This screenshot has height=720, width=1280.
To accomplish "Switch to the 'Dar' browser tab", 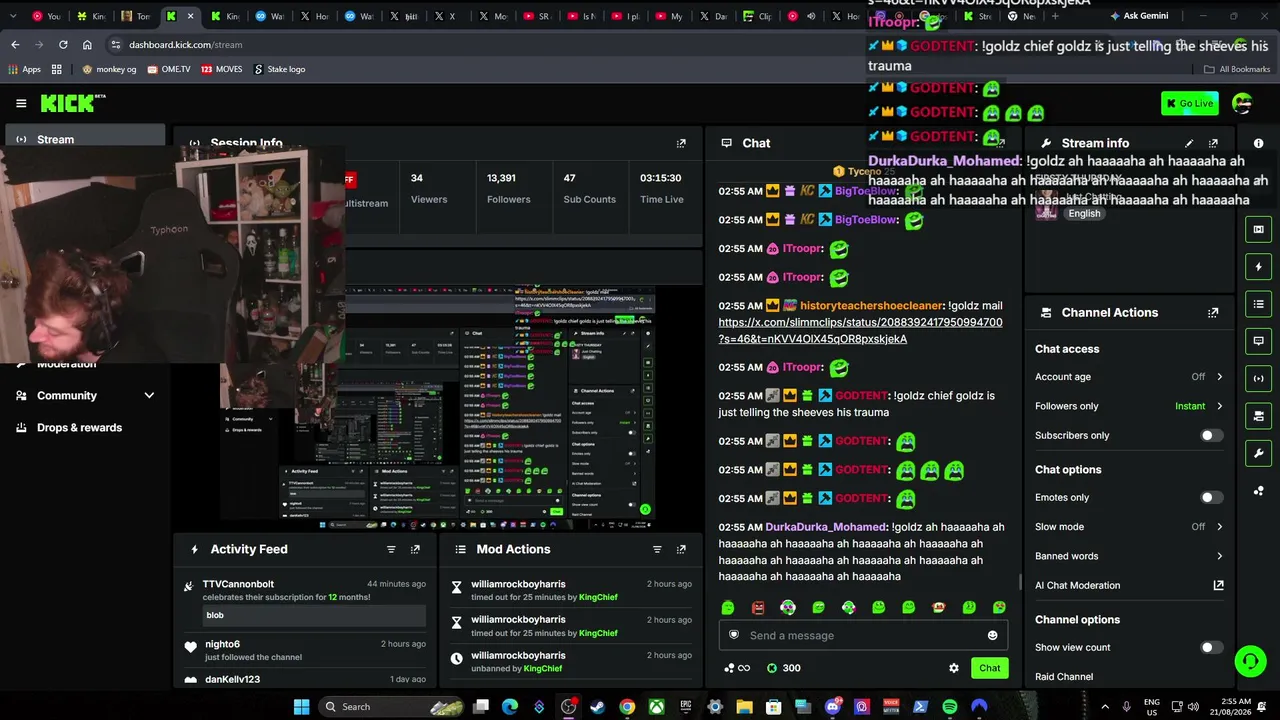I will 713,16.
